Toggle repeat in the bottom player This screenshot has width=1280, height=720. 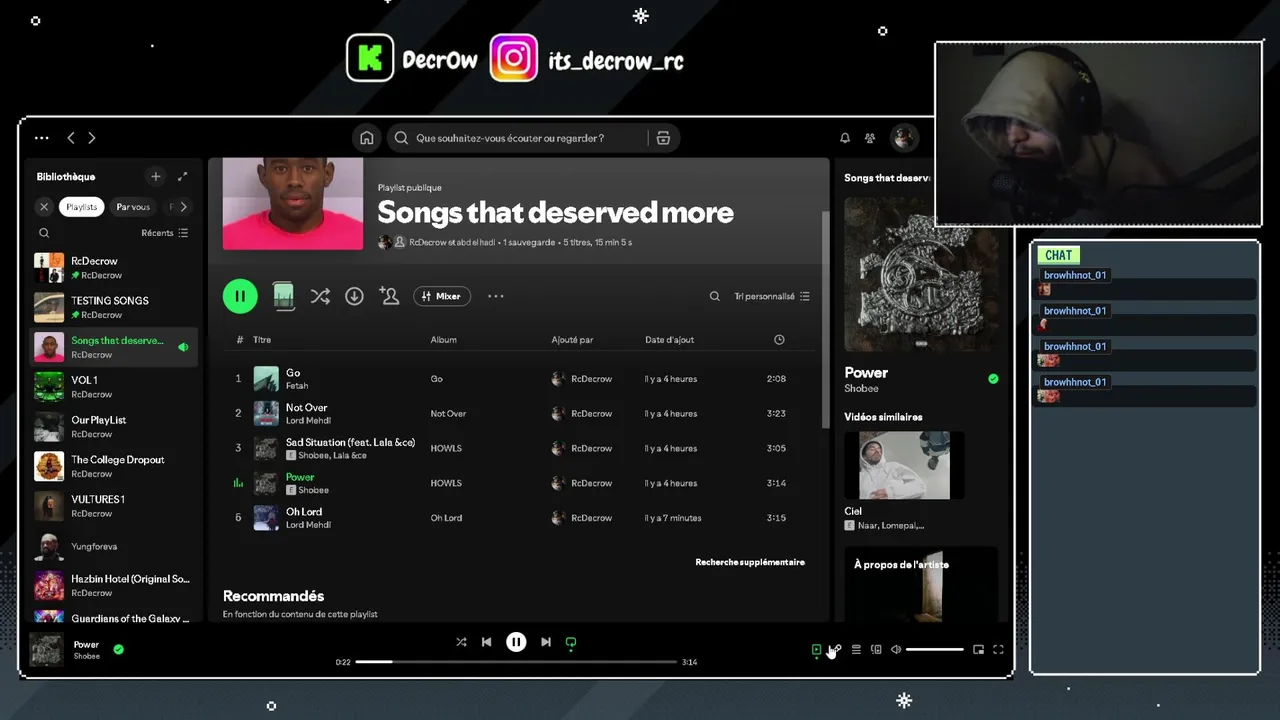point(571,643)
